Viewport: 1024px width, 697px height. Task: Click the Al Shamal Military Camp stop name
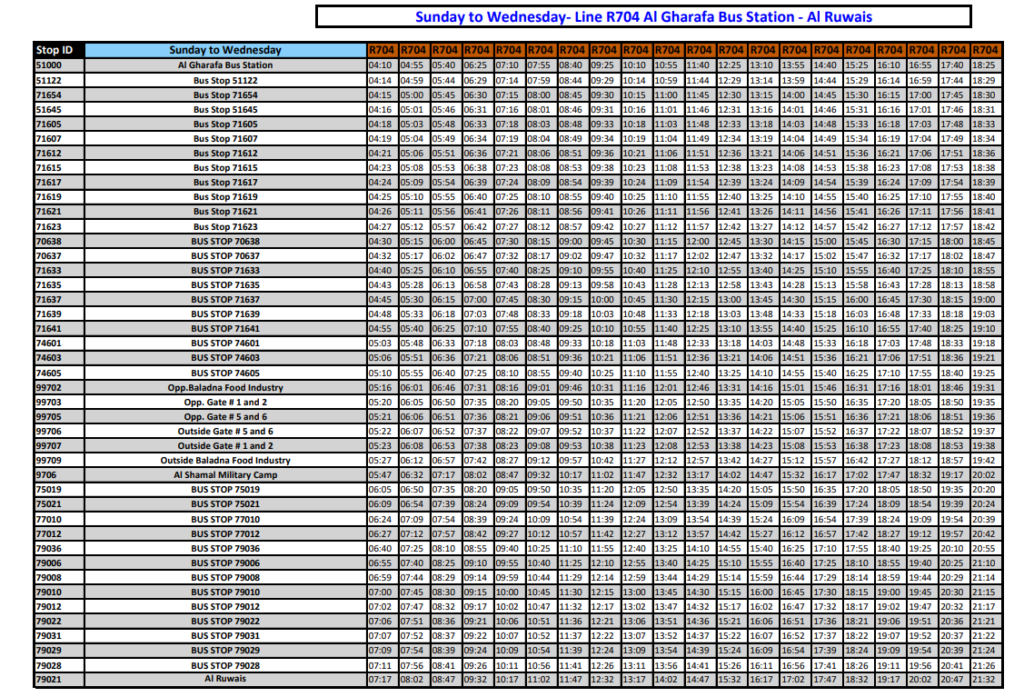tap(225, 475)
